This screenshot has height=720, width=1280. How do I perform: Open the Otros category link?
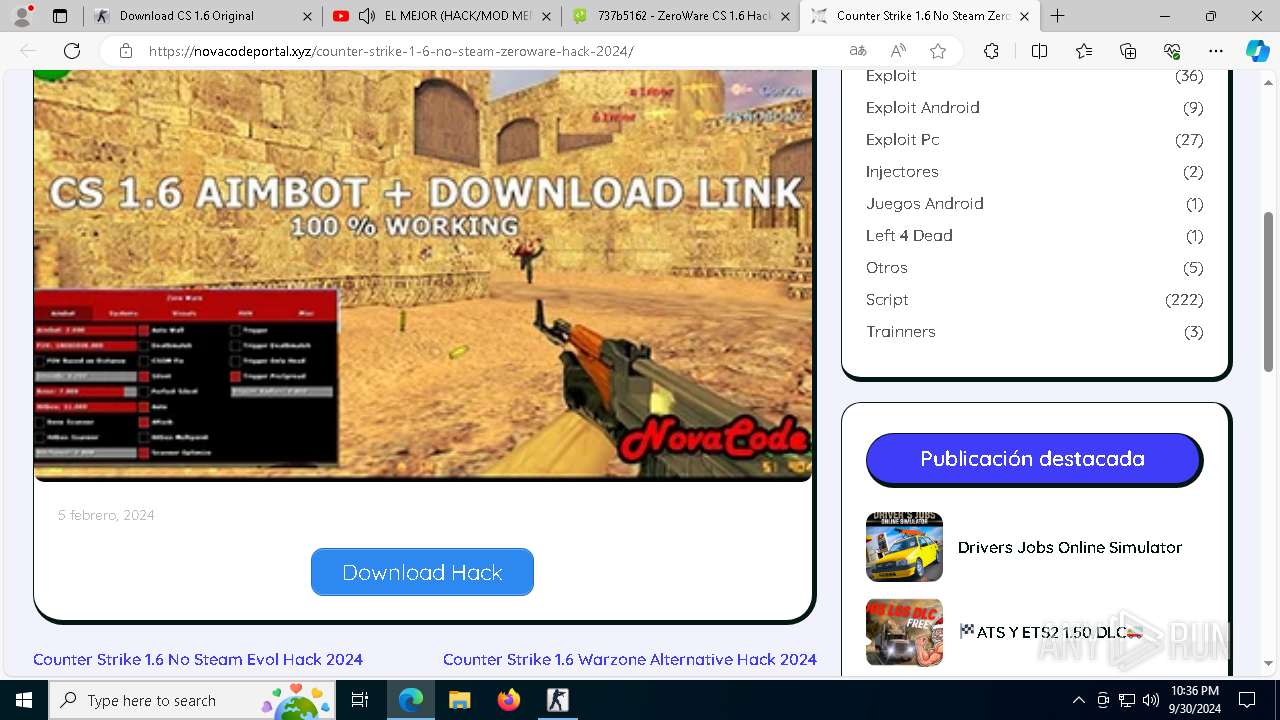coord(887,267)
